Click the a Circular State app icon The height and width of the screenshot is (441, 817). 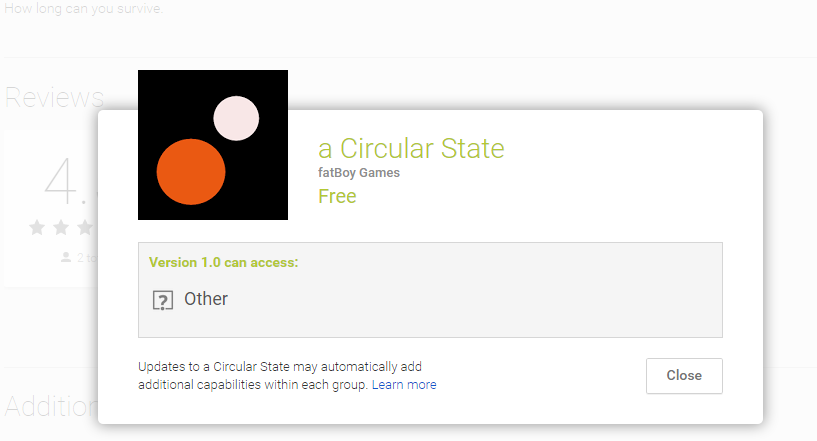[x=213, y=145]
